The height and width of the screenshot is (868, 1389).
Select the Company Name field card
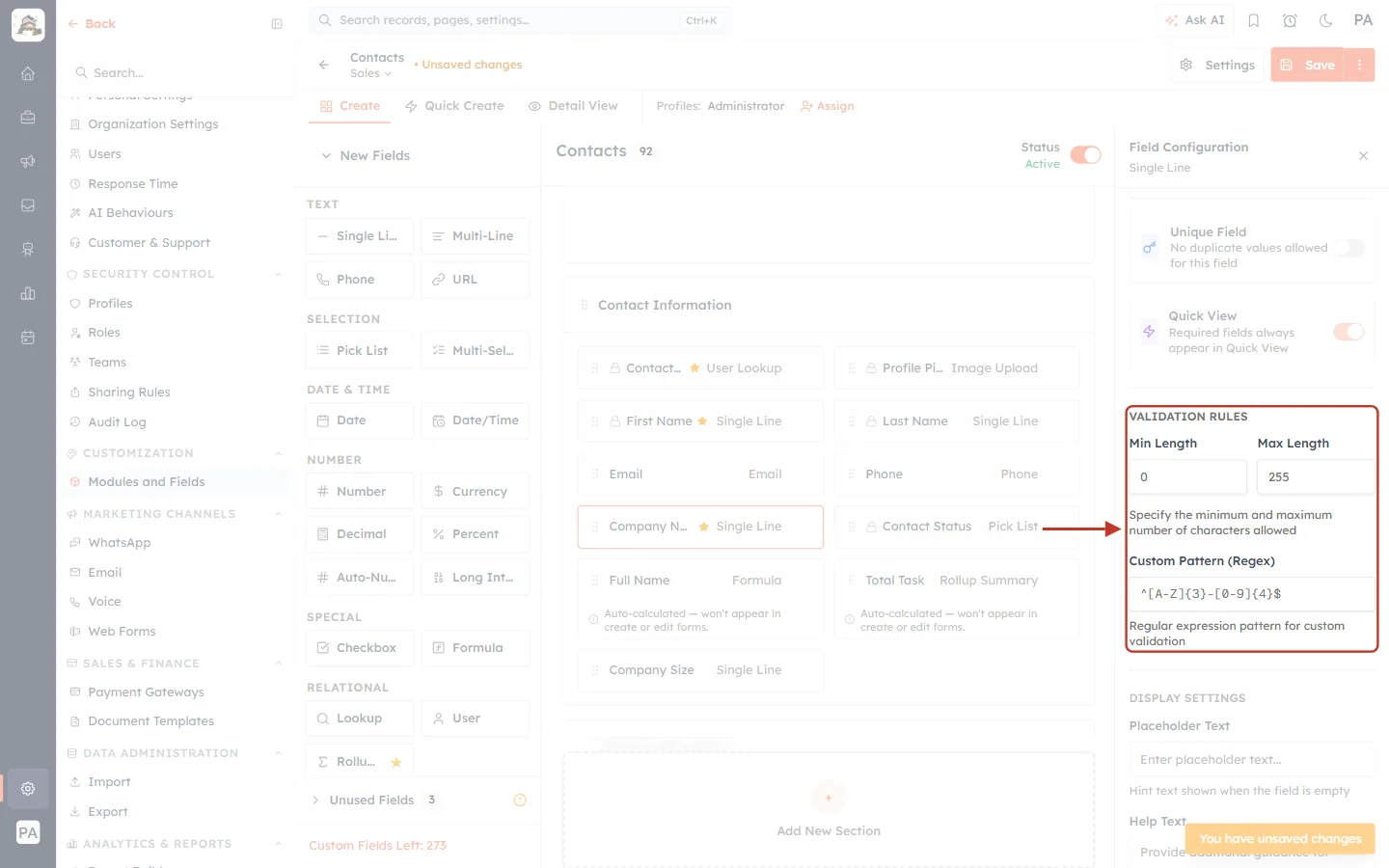pos(700,527)
